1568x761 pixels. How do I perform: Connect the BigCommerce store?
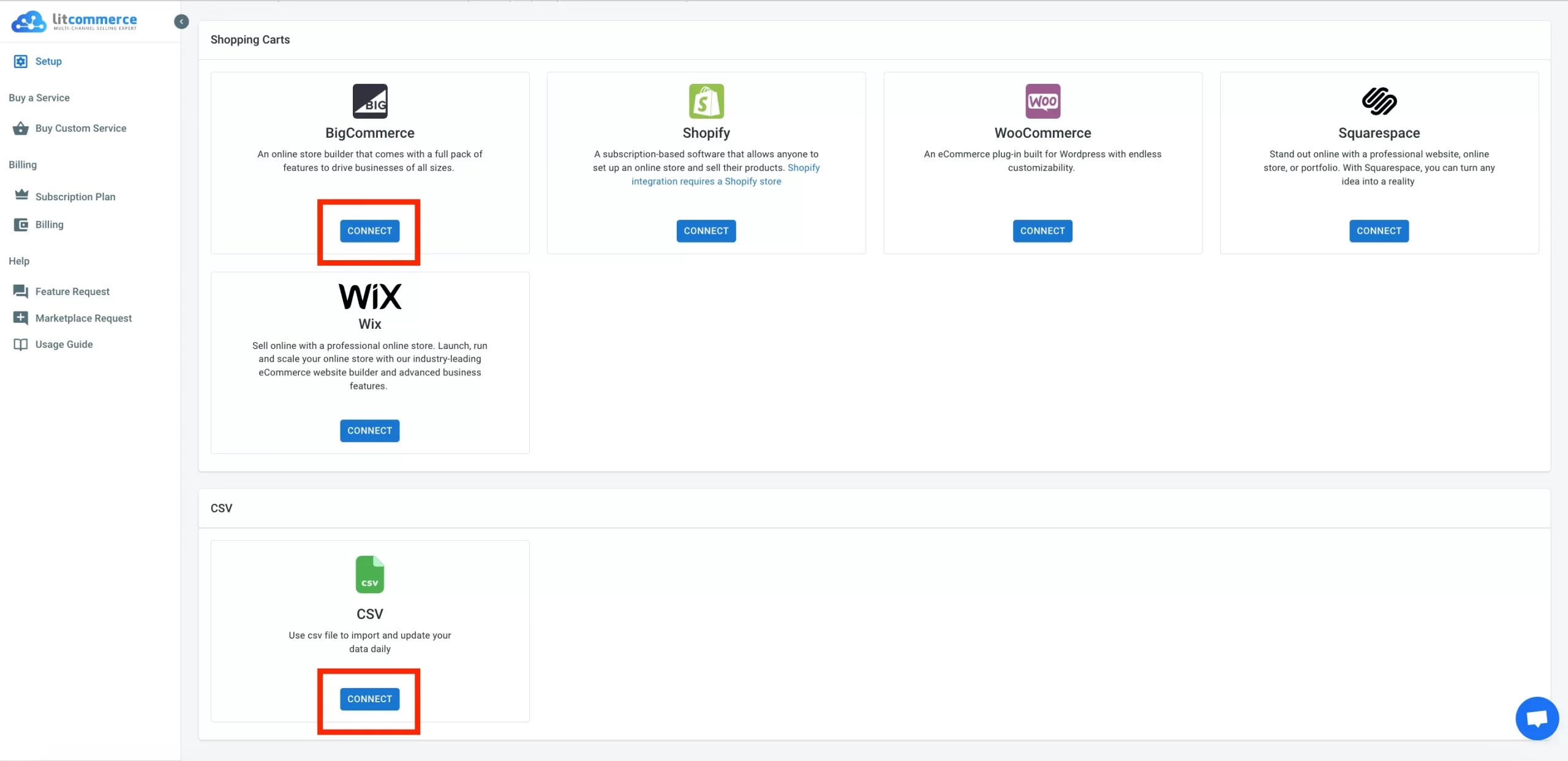click(369, 231)
